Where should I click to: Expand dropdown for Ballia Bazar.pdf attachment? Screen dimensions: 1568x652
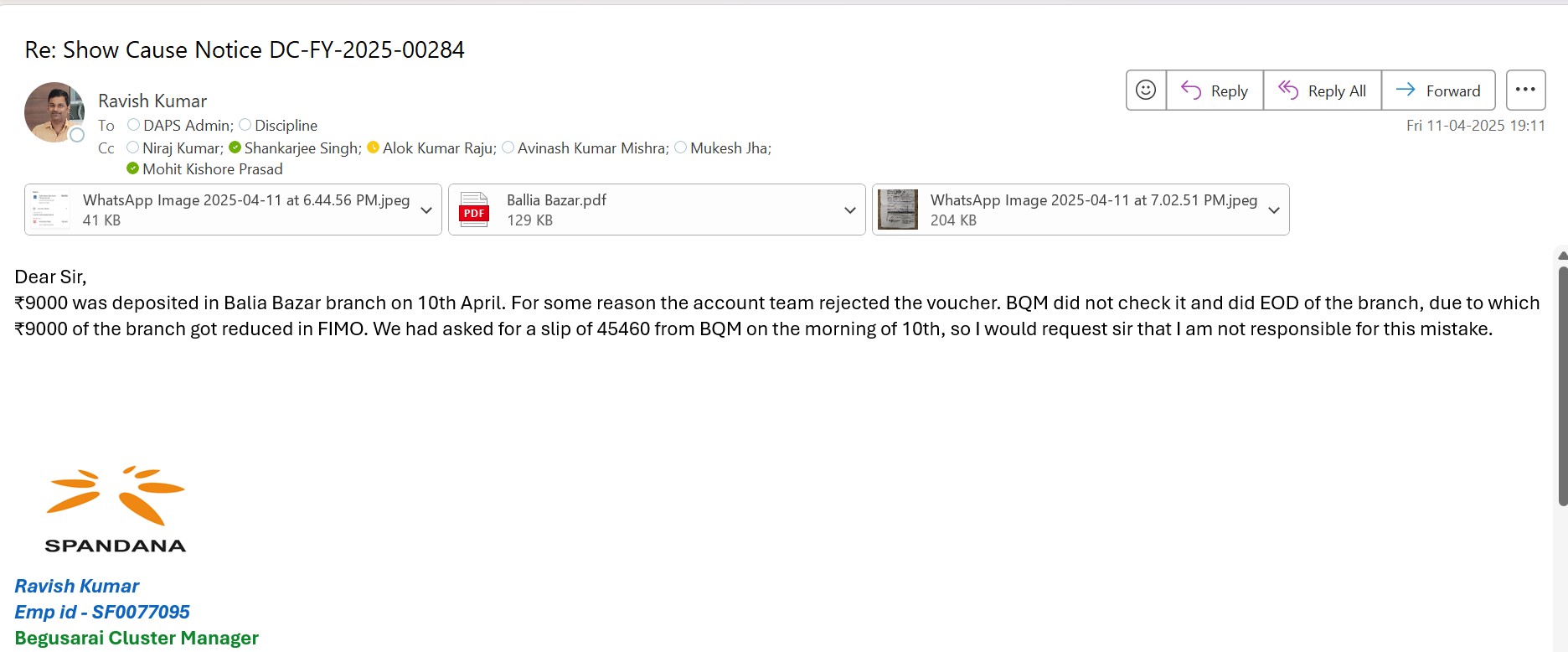850,210
